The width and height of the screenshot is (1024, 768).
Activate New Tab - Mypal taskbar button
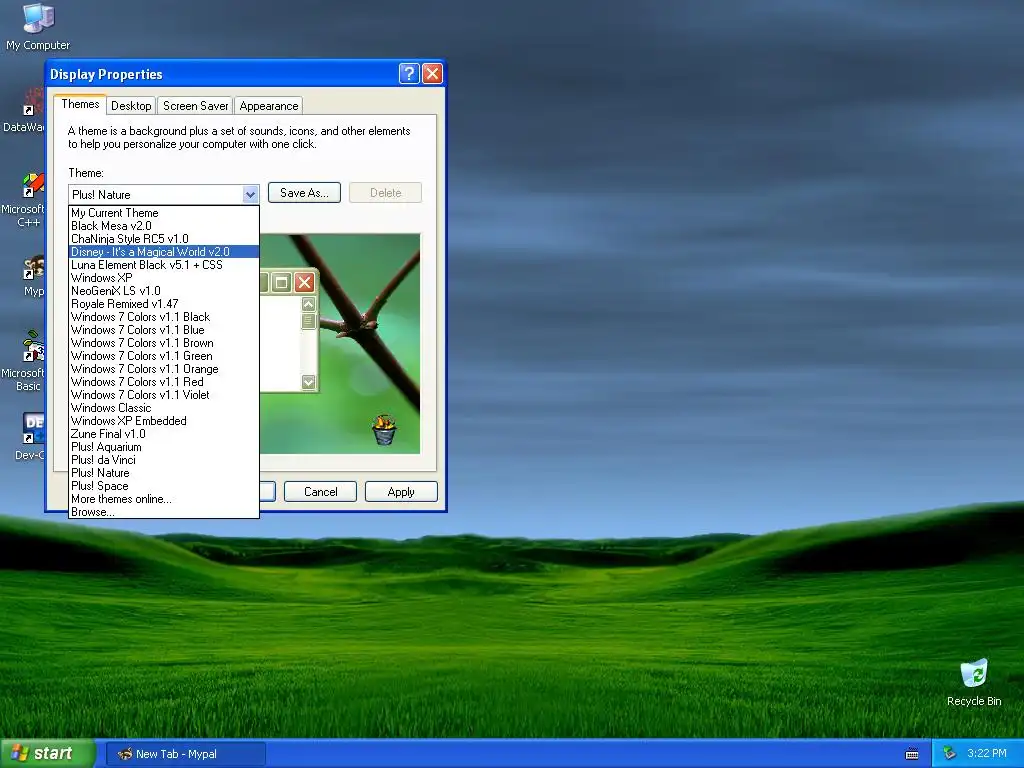(185, 754)
